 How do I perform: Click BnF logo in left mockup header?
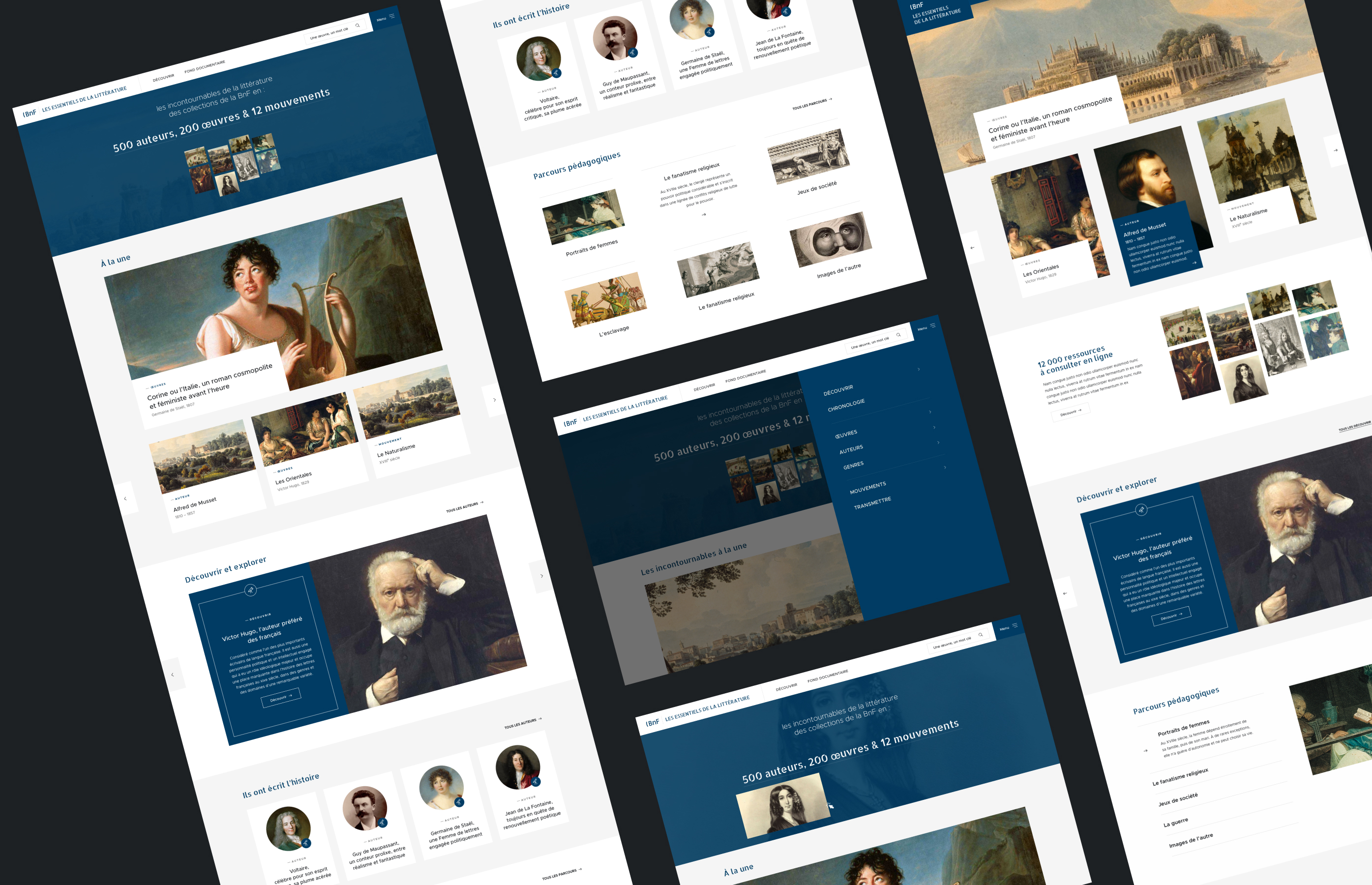[x=30, y=113]
